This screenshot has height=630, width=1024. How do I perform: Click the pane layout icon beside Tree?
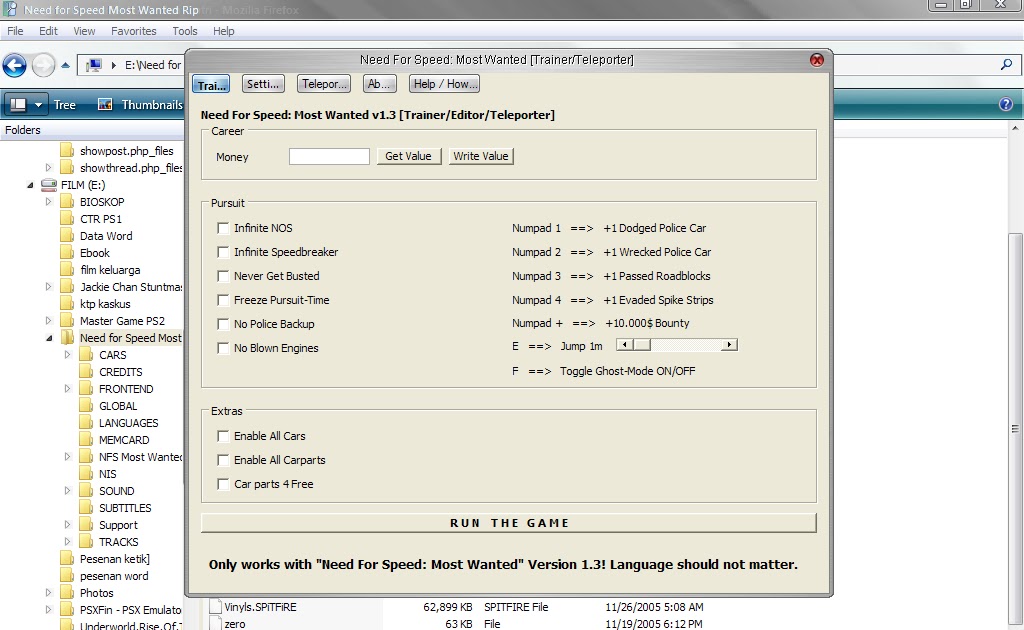click(18, 104)
